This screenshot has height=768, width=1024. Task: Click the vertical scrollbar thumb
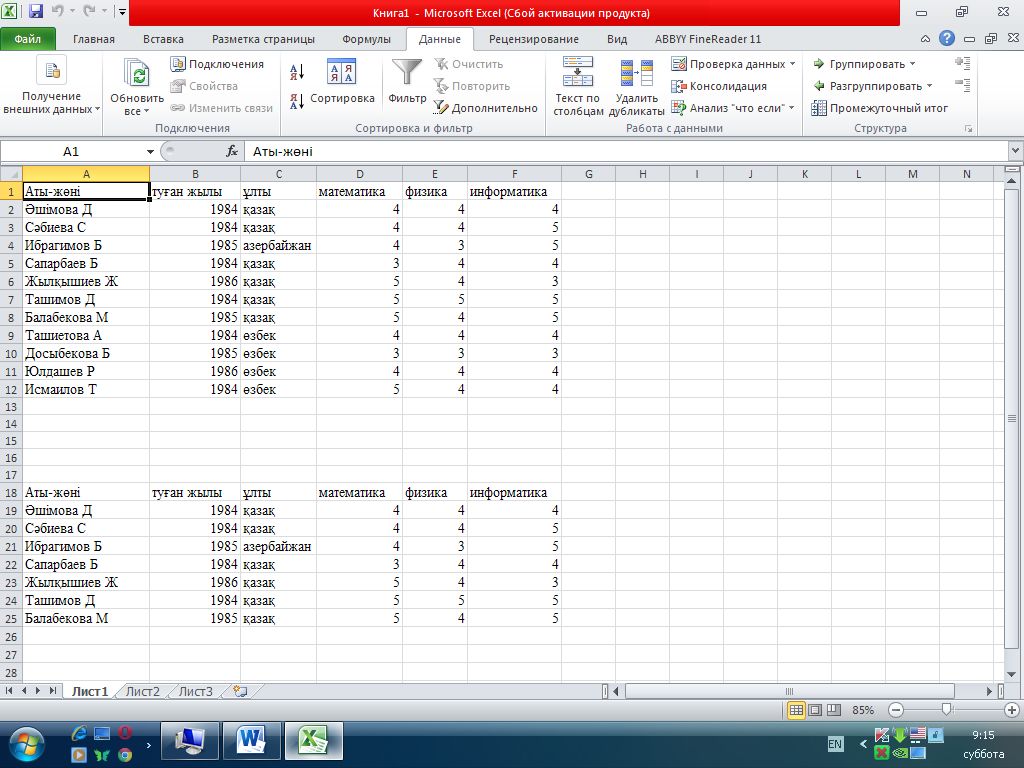click(x=1012, y=419)
